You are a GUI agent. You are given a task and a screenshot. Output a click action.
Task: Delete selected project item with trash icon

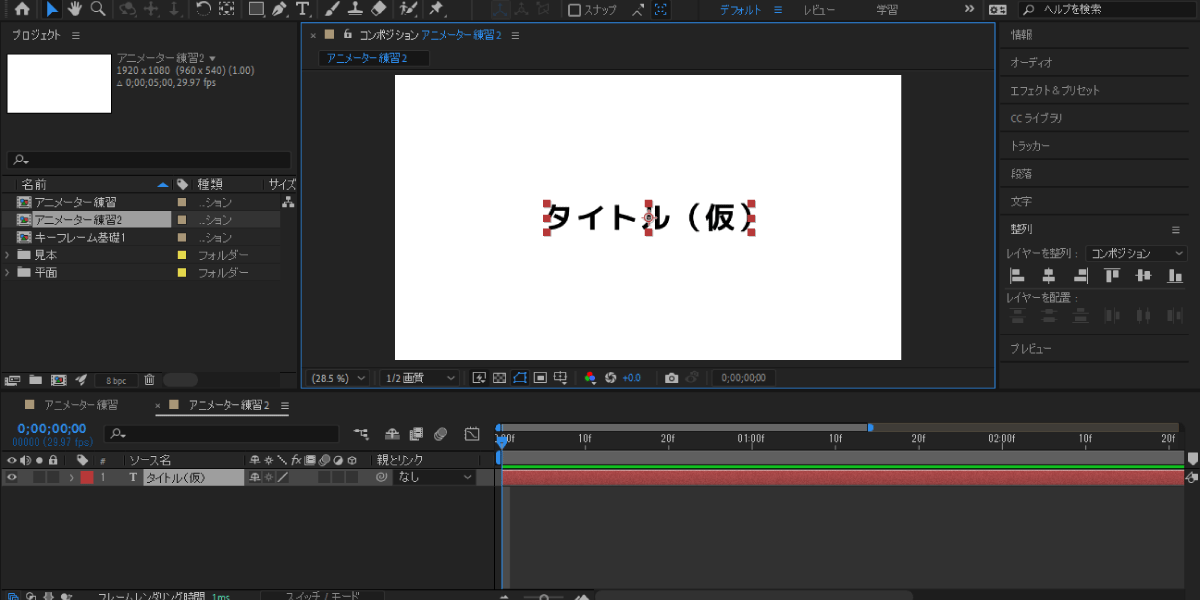(x=149, y=380)
